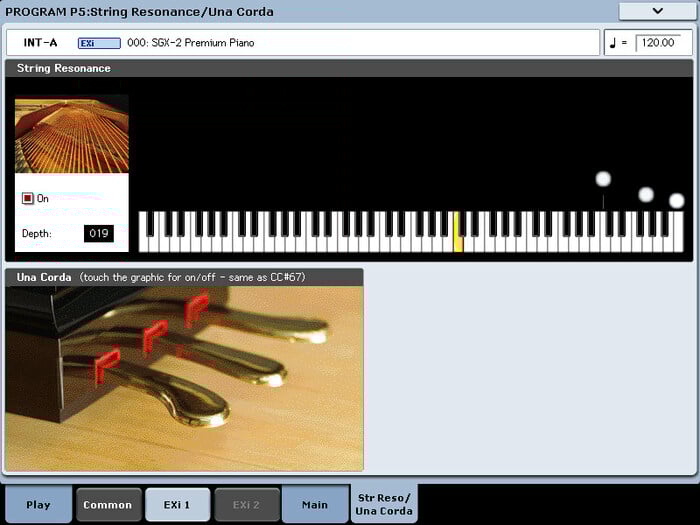Image resolution: width=700 pixels, height=525 pixels.
Task: Click the tempo value 120.00
Action: [658, 43]
